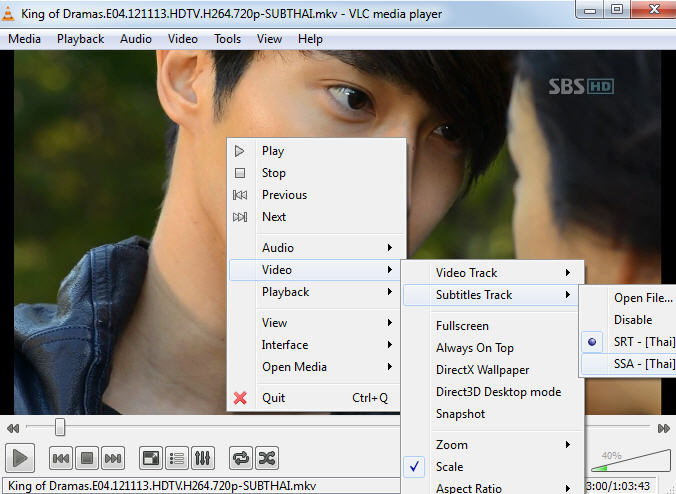676x494 pixels.
Task: Click Stop in the context menu
Action: (317, 173)
